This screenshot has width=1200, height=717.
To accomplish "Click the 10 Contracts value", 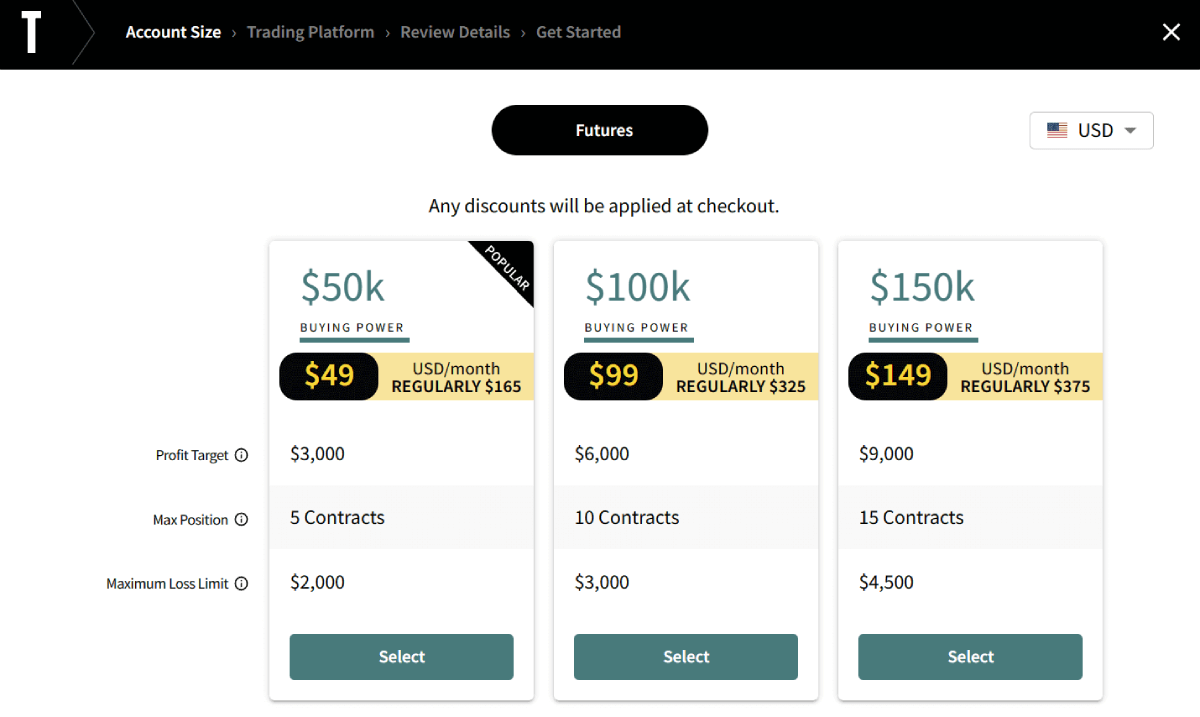I will click(x=627, y=518).
